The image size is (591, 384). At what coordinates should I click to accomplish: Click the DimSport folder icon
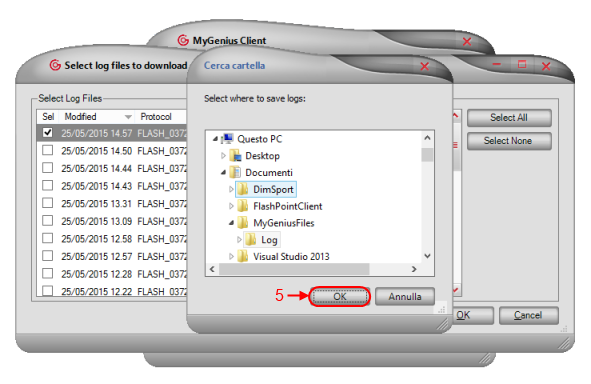click(242, 189)
